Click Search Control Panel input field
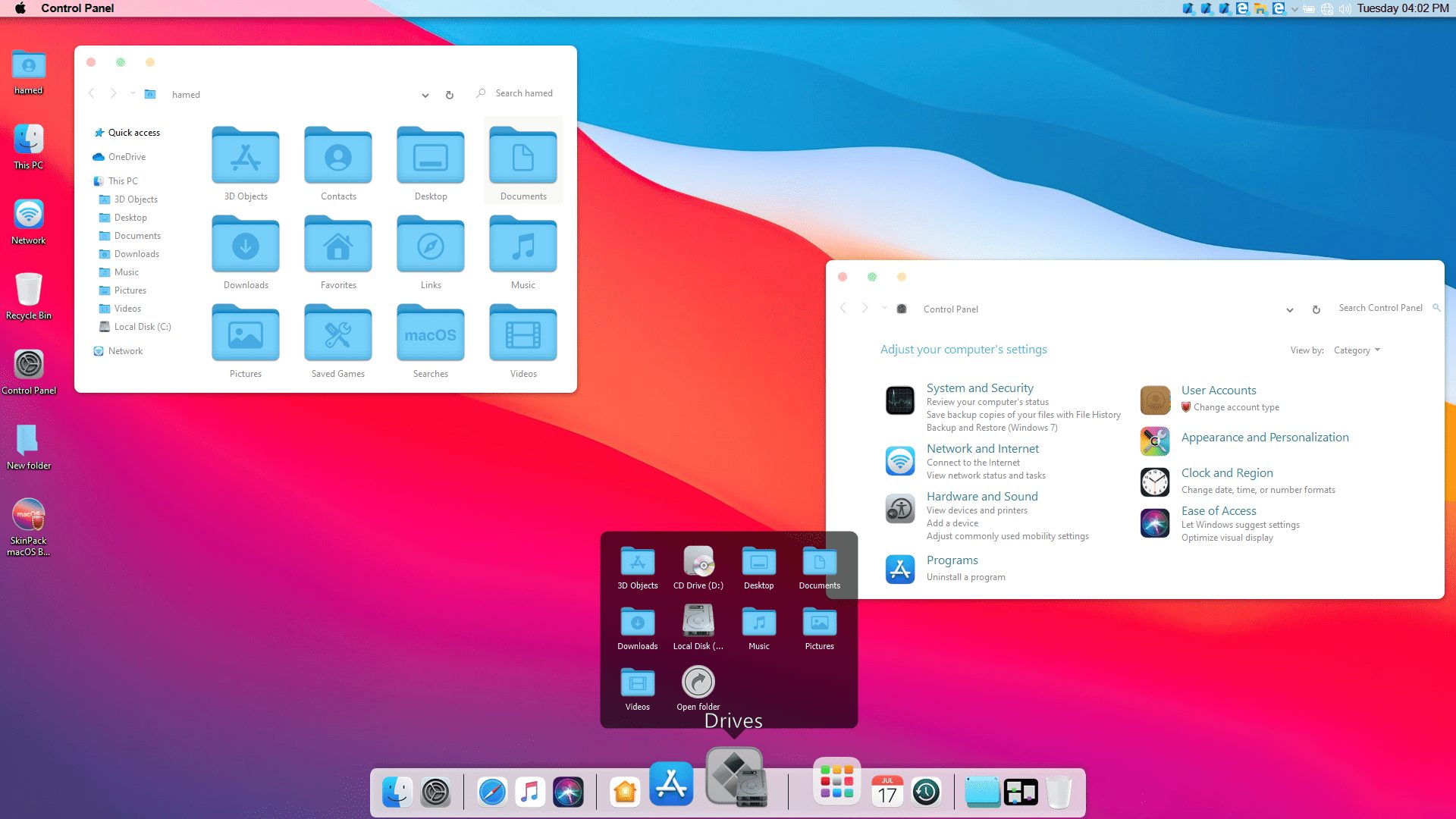1456x819 pixels. tap(1383, 308)
